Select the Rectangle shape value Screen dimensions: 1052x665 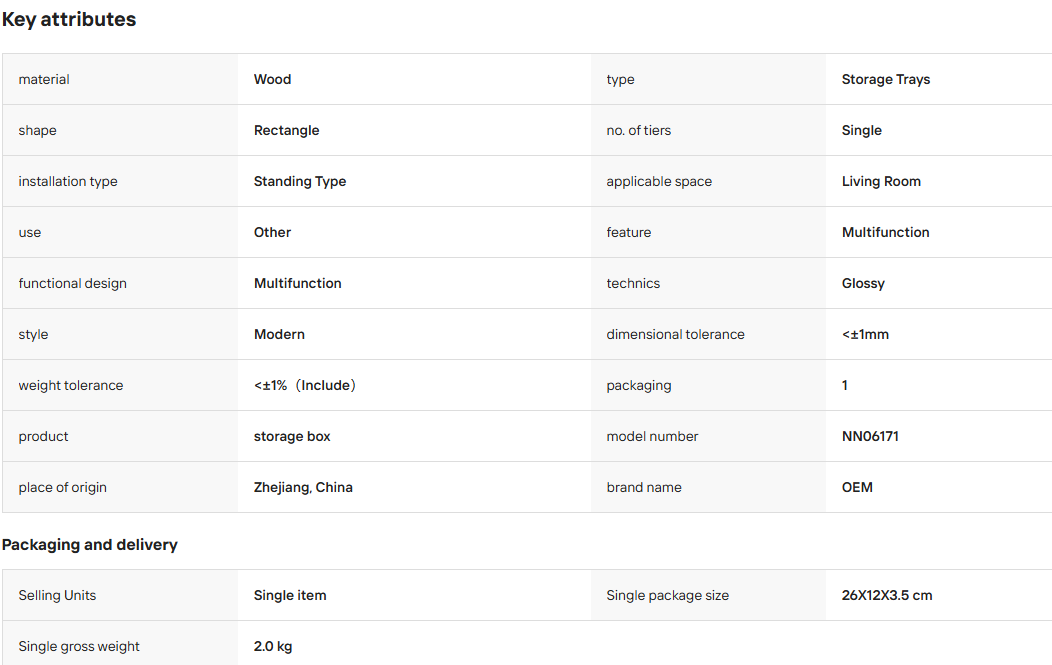click(286, 130)
